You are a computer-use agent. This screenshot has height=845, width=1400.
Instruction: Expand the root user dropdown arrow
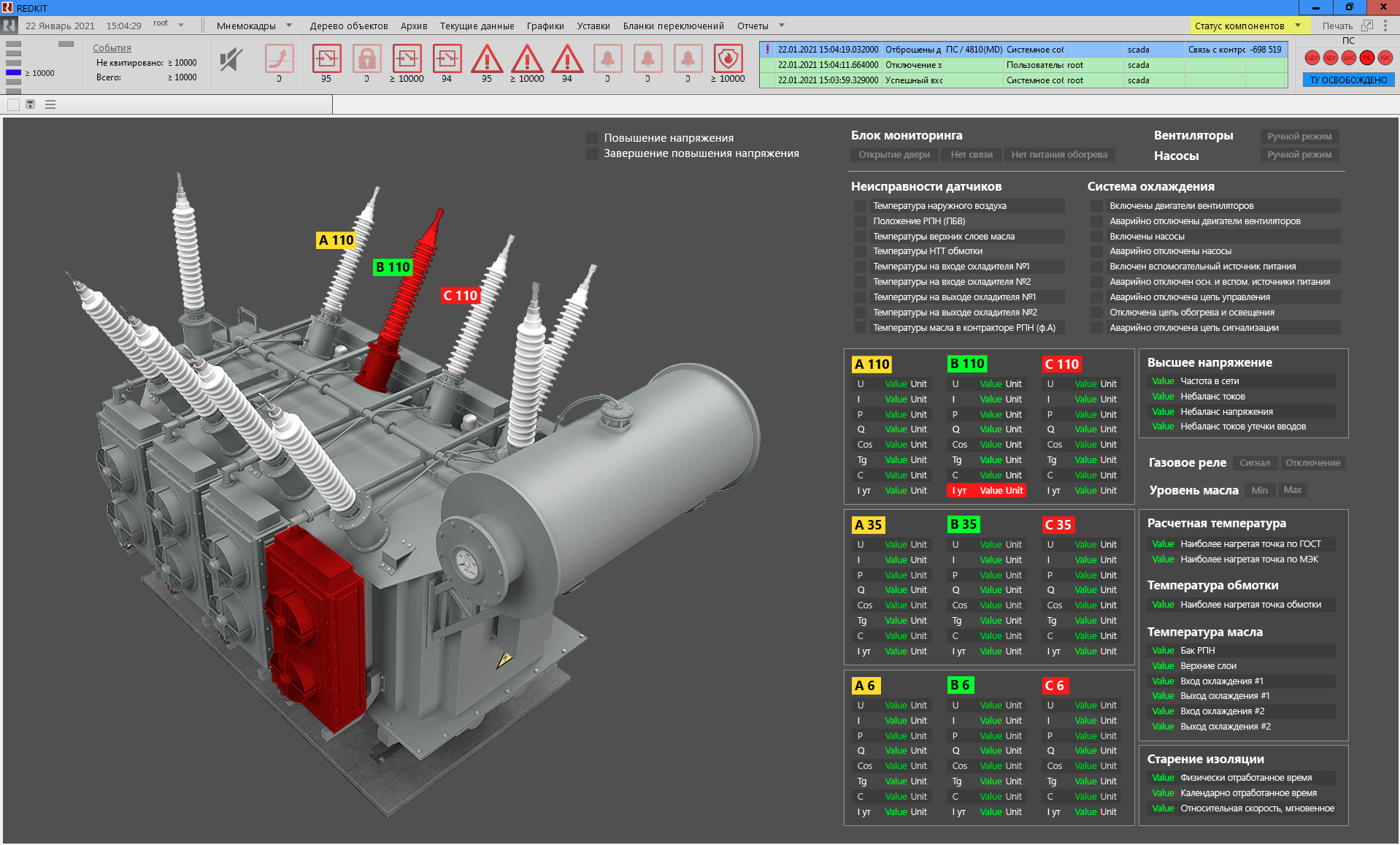[181, 25]
